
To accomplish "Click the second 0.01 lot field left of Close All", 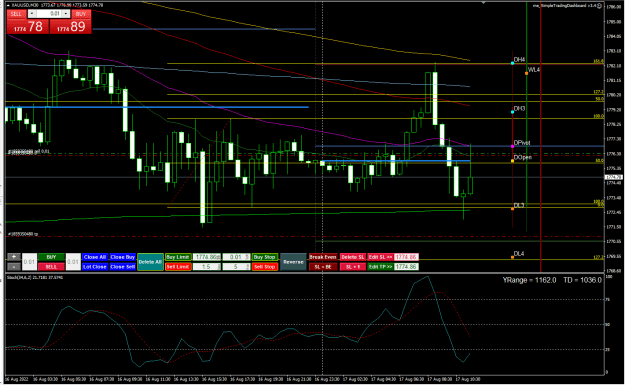I will [73, 262].
